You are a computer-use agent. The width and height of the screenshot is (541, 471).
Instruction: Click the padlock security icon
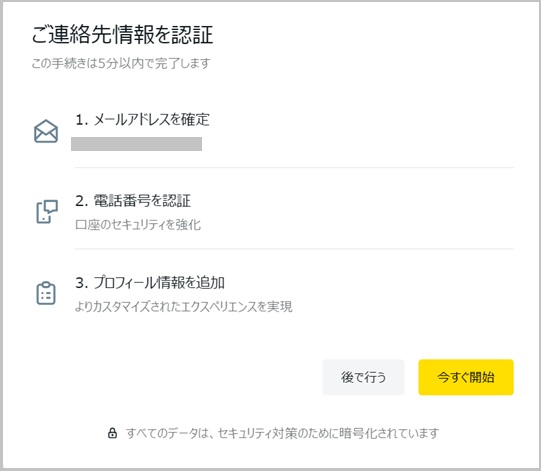click(112, 433)
